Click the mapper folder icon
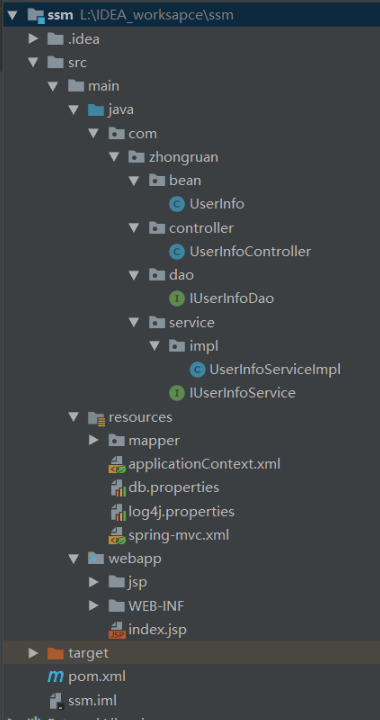380x720 pixels. [116, 440]
